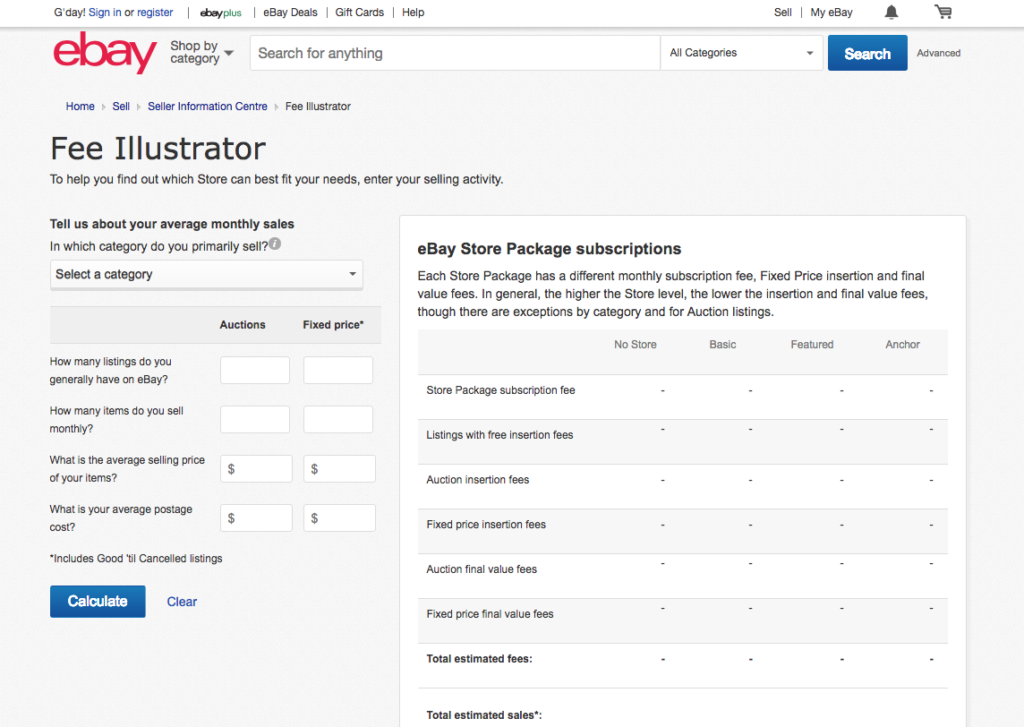Click the Fixed price listings count field
This screenshot has width=1024, height=727.
pyautogui.click(x=338, y=370)
